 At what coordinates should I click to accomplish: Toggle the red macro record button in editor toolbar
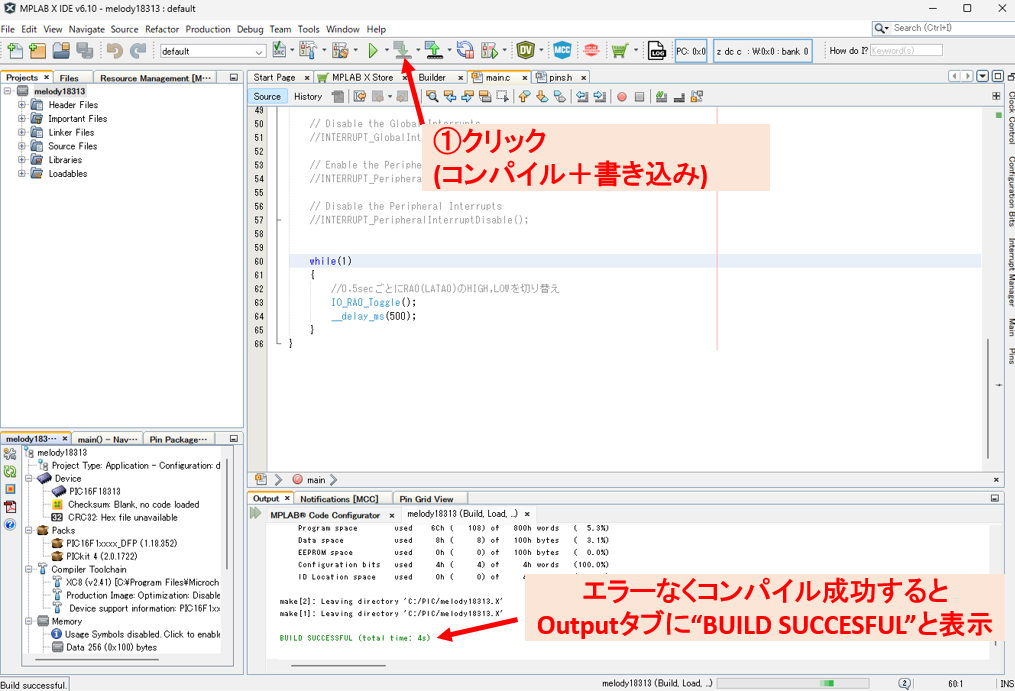621,97
